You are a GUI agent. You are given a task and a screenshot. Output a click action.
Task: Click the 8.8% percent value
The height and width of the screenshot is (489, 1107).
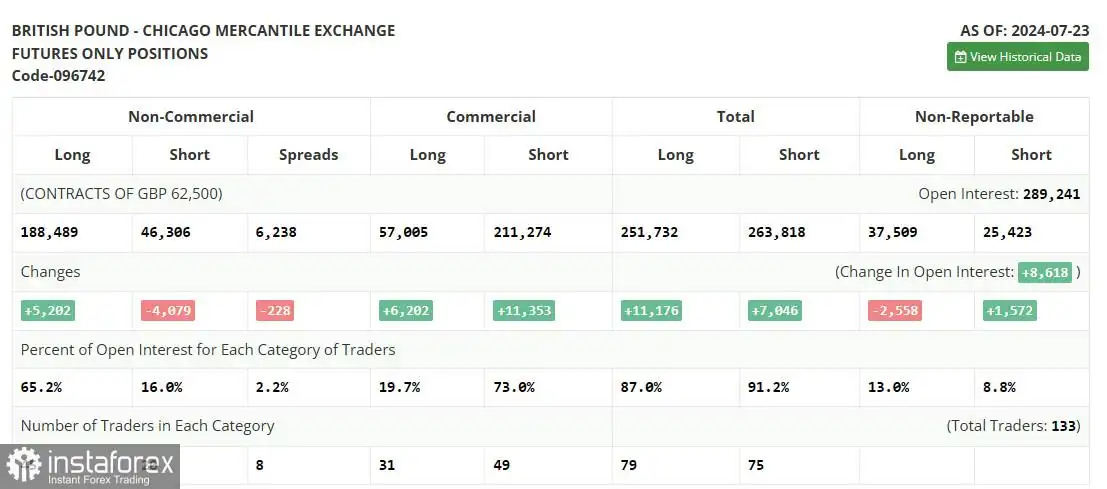(x=999, y=387)
